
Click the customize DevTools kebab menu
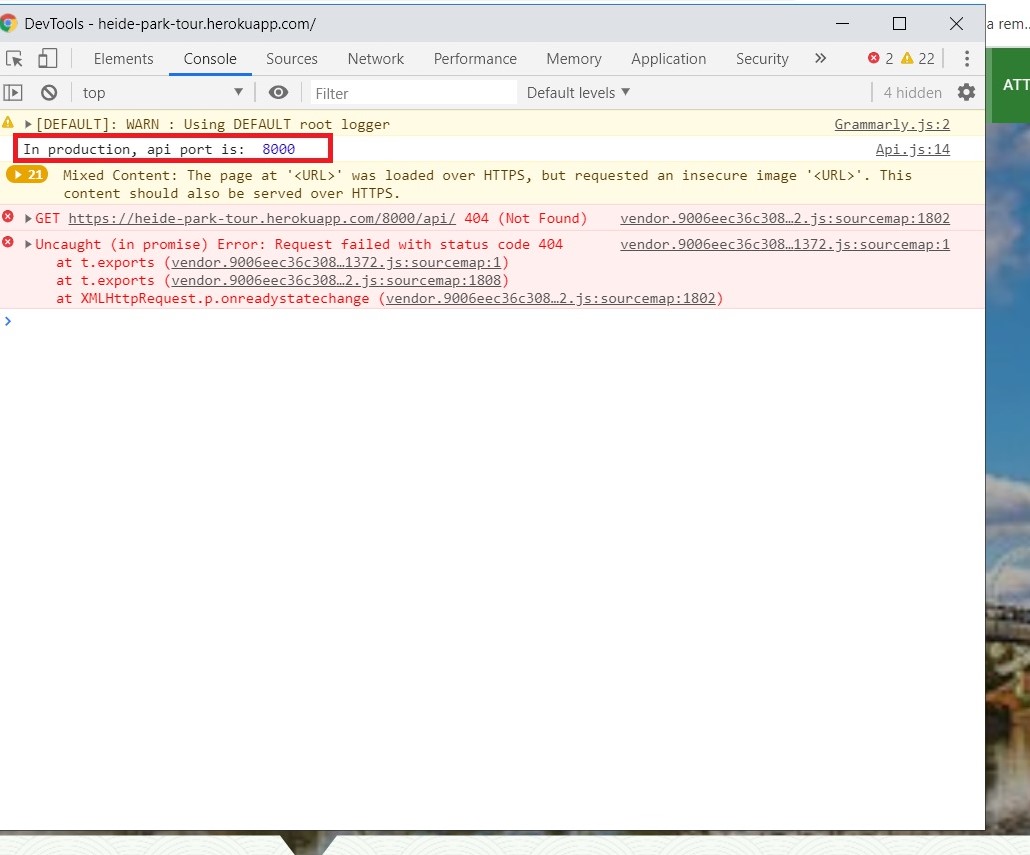(x=966, y=58)
